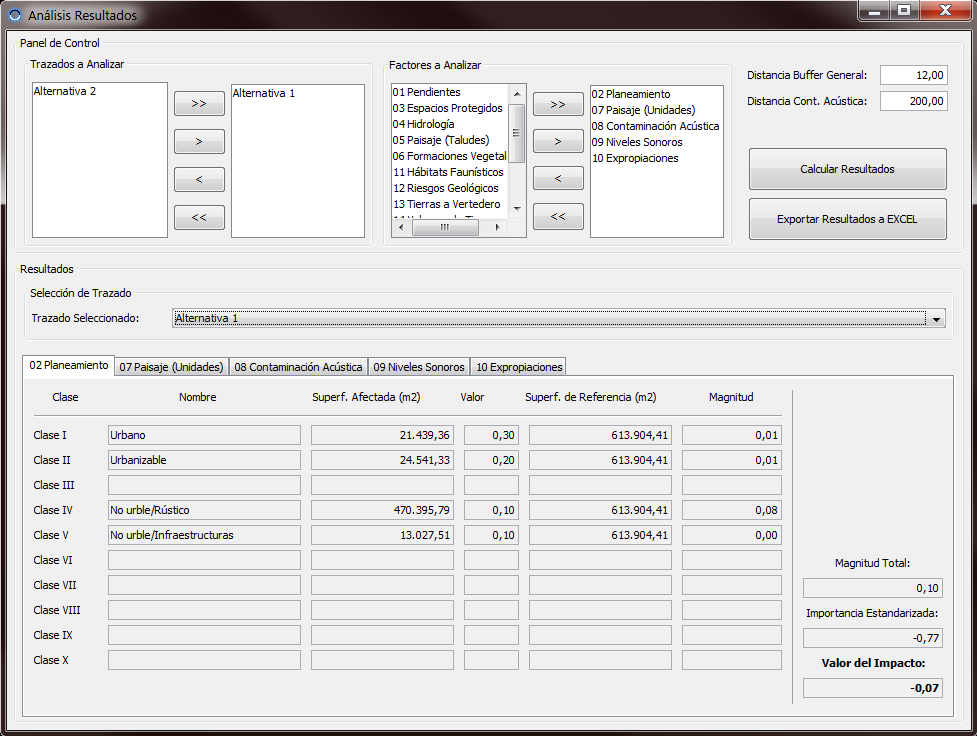
Task: Select 12 Riesgos Geológicos factor
Action: tap(446, 188)
